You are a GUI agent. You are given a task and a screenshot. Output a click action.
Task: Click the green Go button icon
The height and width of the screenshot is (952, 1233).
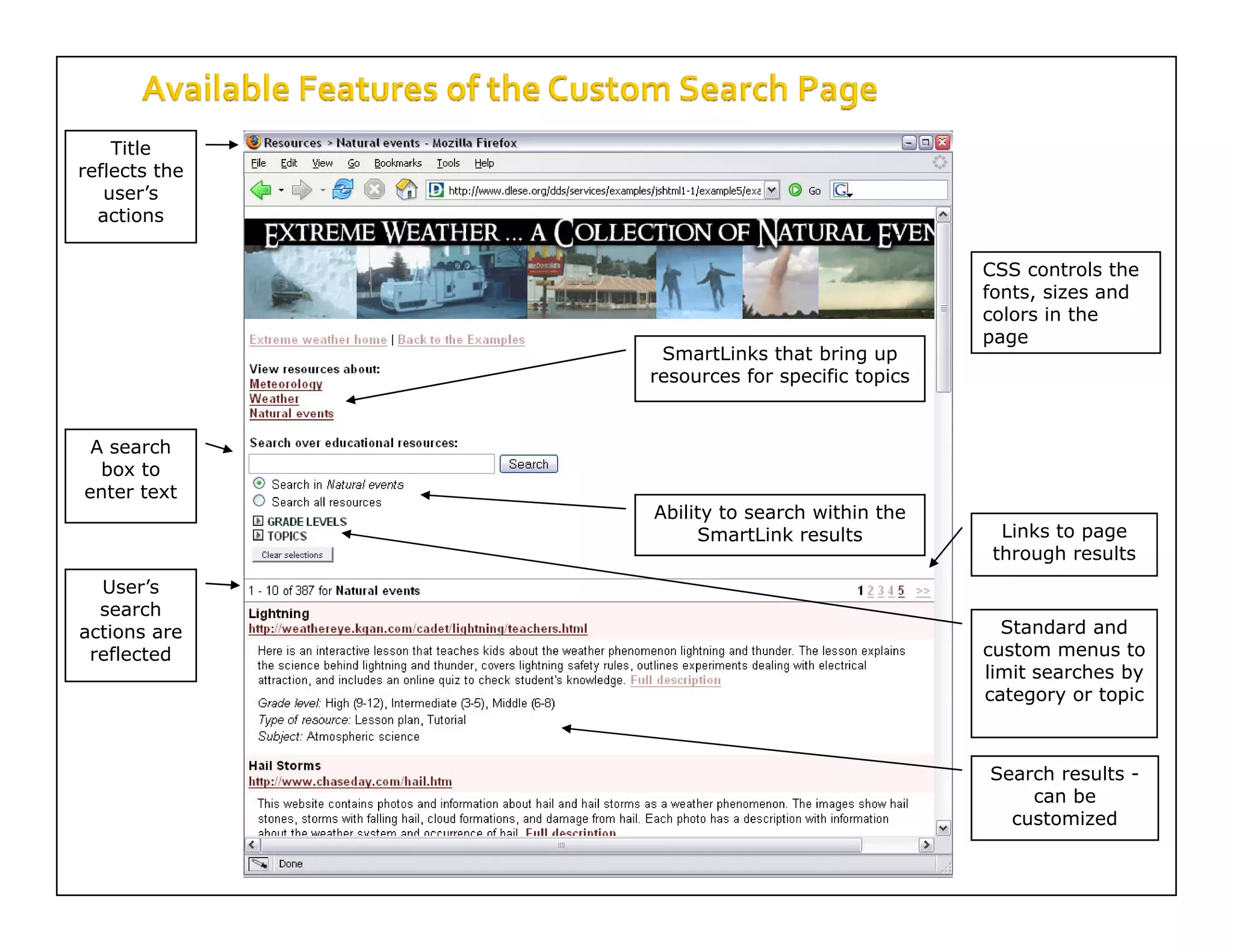coord(795,190)
